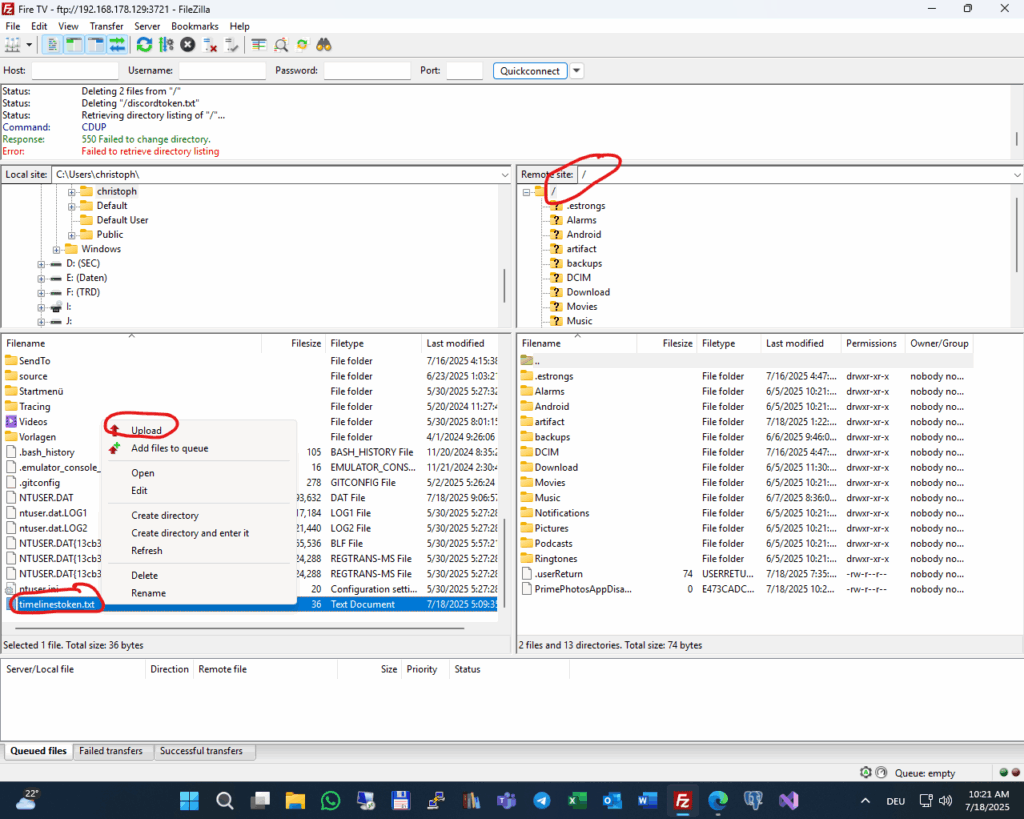Click the add-to-queue icon beside Add files to queue

coord(115,448)
